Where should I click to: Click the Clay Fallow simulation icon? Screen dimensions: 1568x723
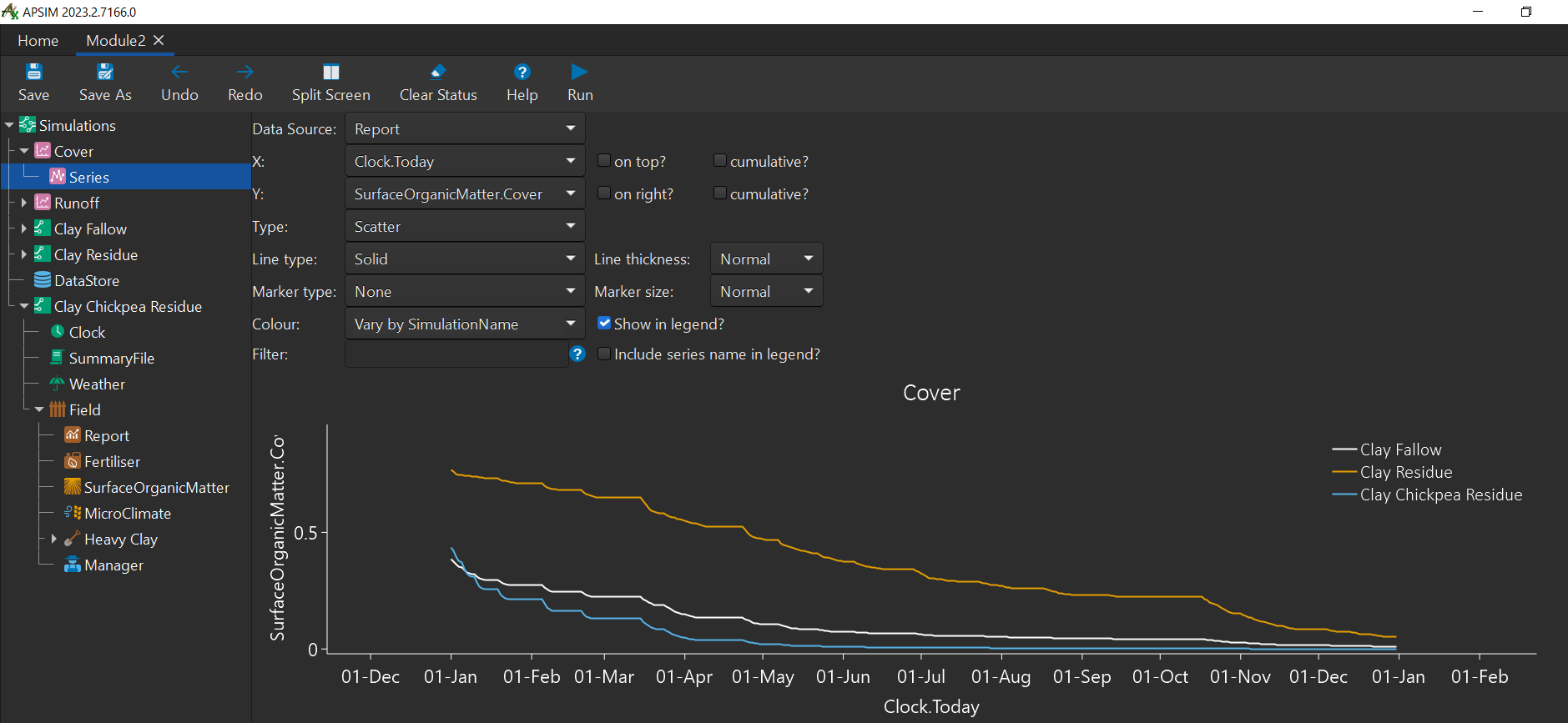tap(43, 228)
